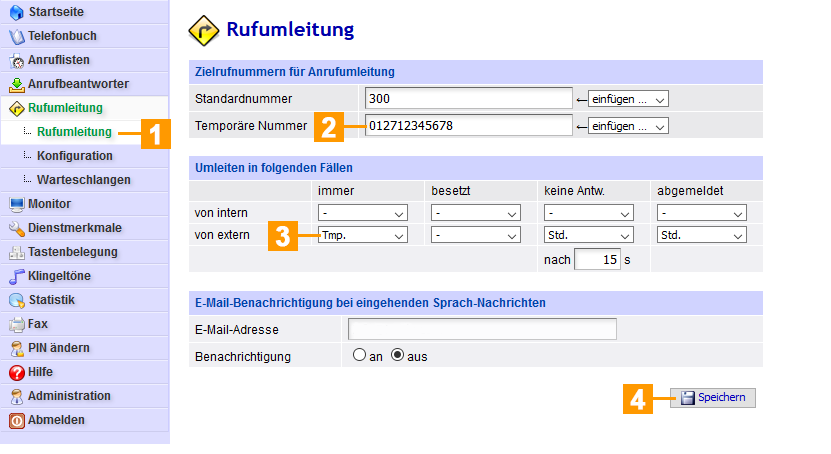This screenshot has height=454, width=831.
Task: Click the Temporäre Nummer text field
Action: point(468,126)
